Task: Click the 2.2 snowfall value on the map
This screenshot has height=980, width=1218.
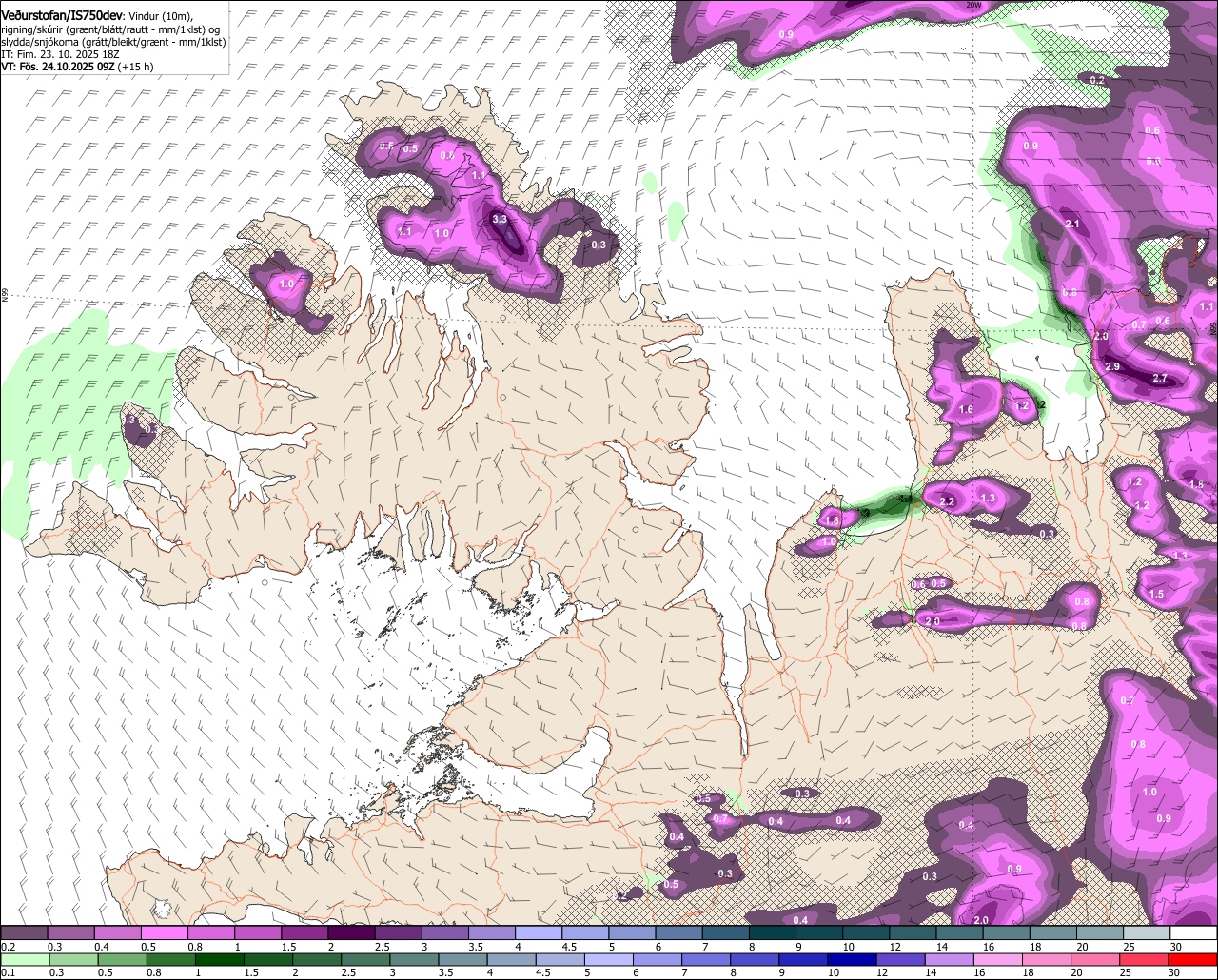Action: pyautogui.click(x=947, y=501)
